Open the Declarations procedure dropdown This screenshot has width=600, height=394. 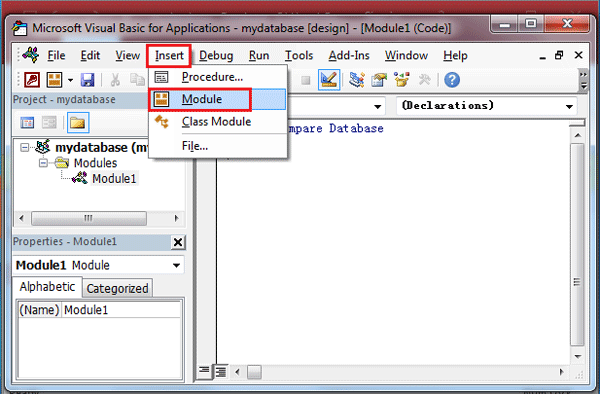pyautogui.click(x=569, y=106)
